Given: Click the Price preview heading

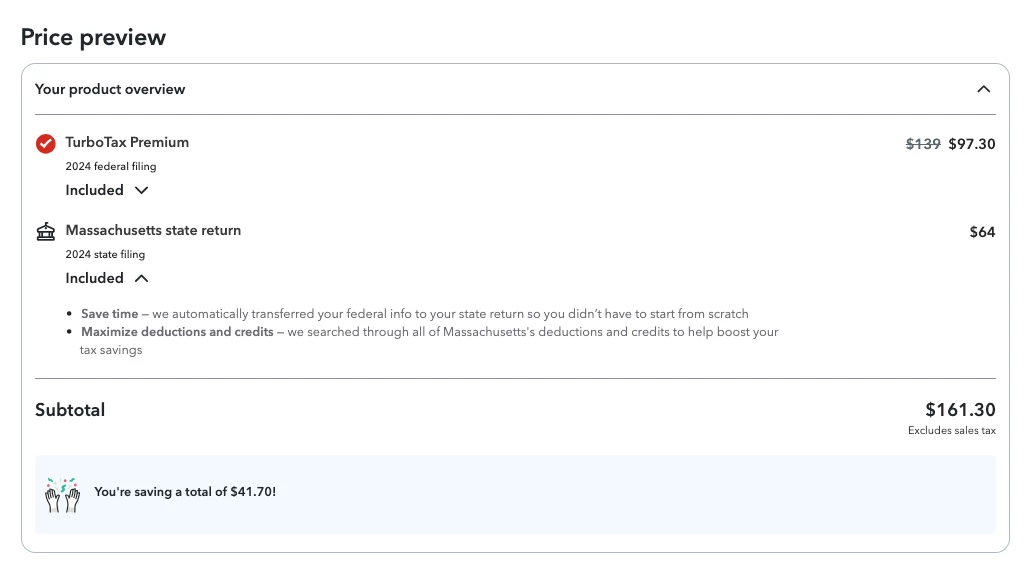Looking at the screenshot, I should 93,37.
